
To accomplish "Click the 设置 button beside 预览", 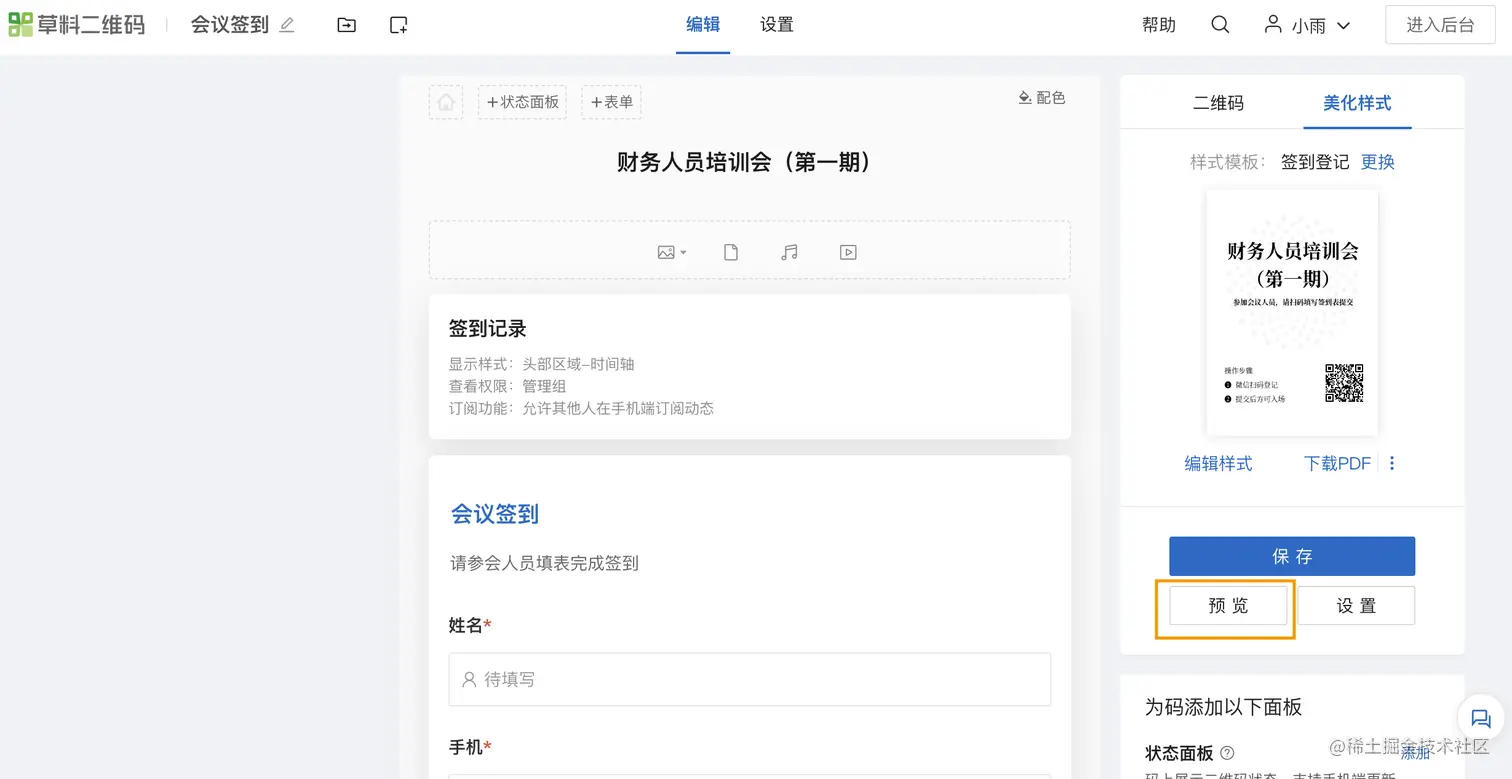I will (1356, 606).
